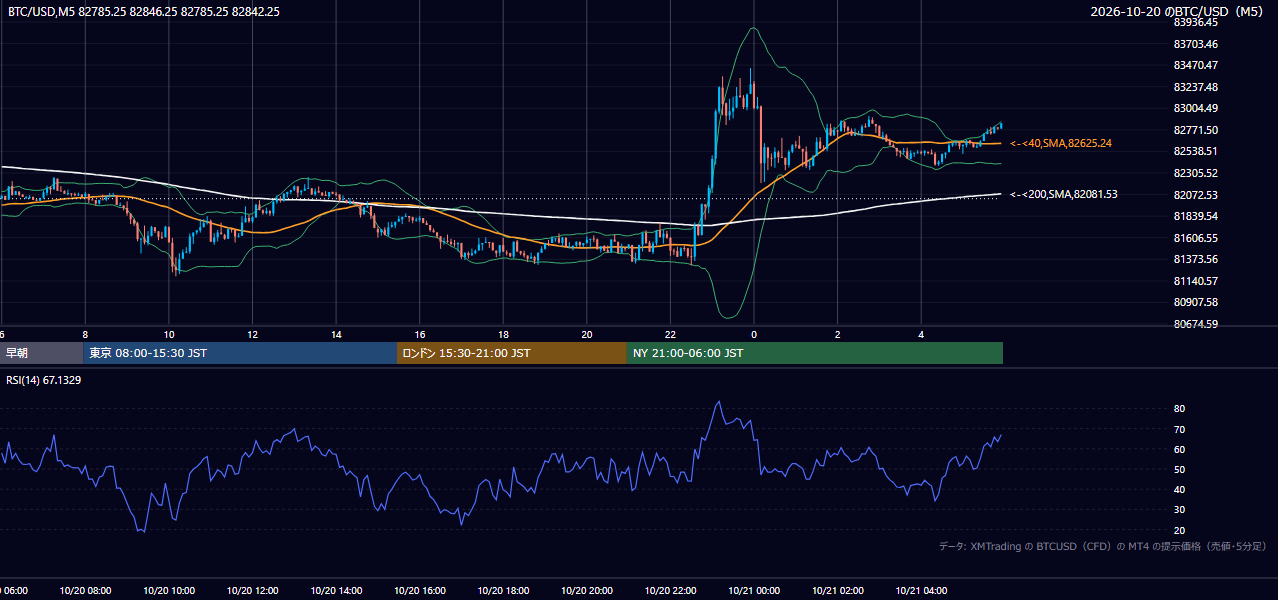Click price axis label 81606.55
The height and width of the screenshot is (600, 1278).
point(1195,238)
